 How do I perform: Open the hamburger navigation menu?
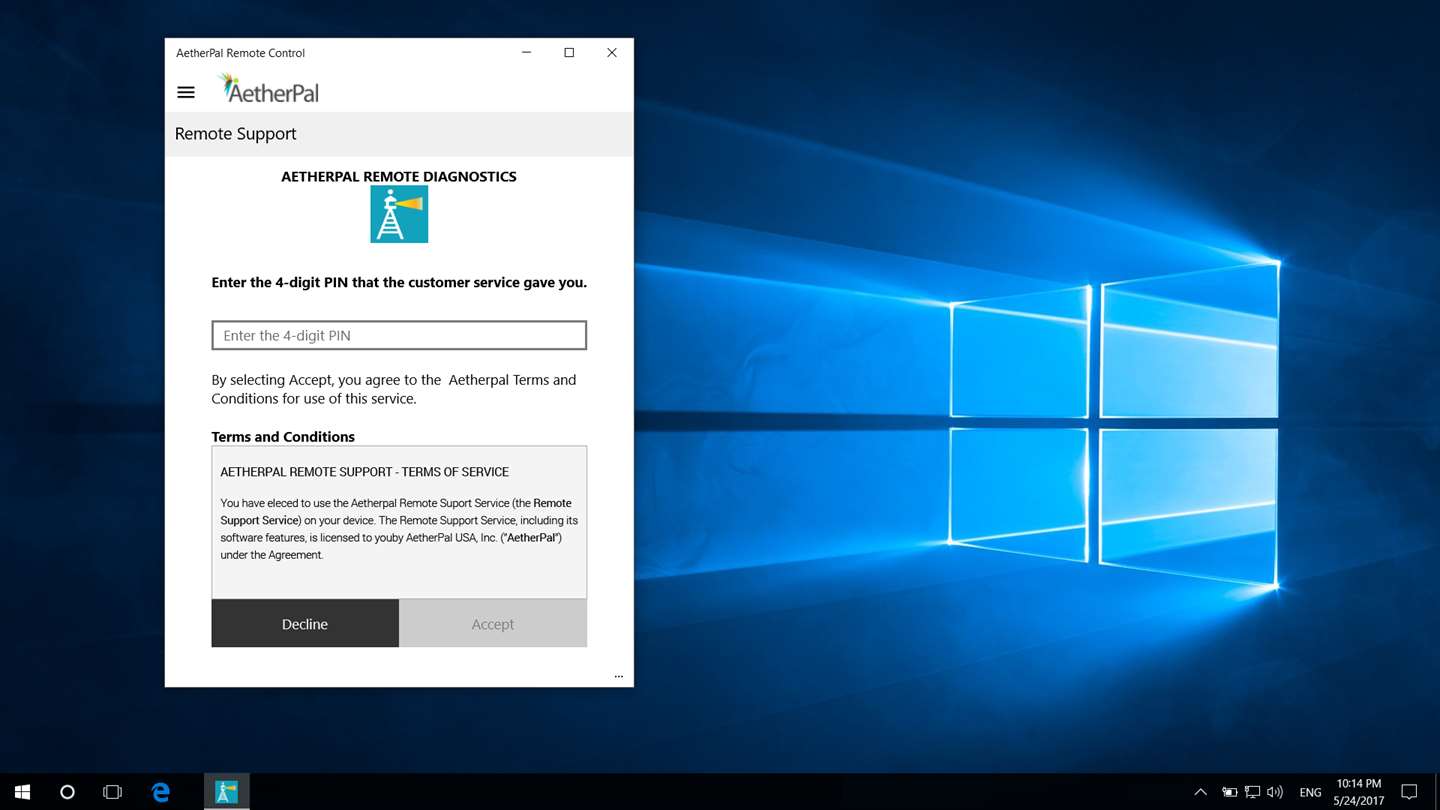(x=186, y=92)
